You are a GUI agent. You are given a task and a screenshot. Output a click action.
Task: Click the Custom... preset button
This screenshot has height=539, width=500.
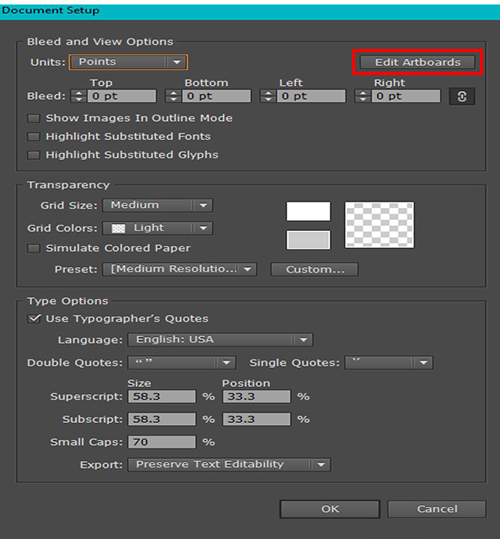tap(314, 269)
